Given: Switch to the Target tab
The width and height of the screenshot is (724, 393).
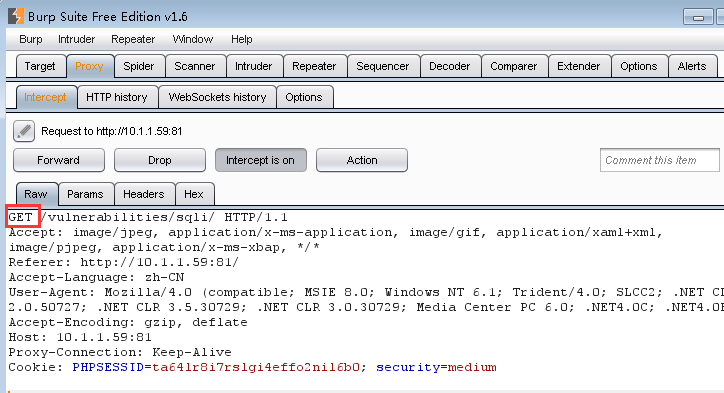Looking at the screenshot, I should 40,66.
